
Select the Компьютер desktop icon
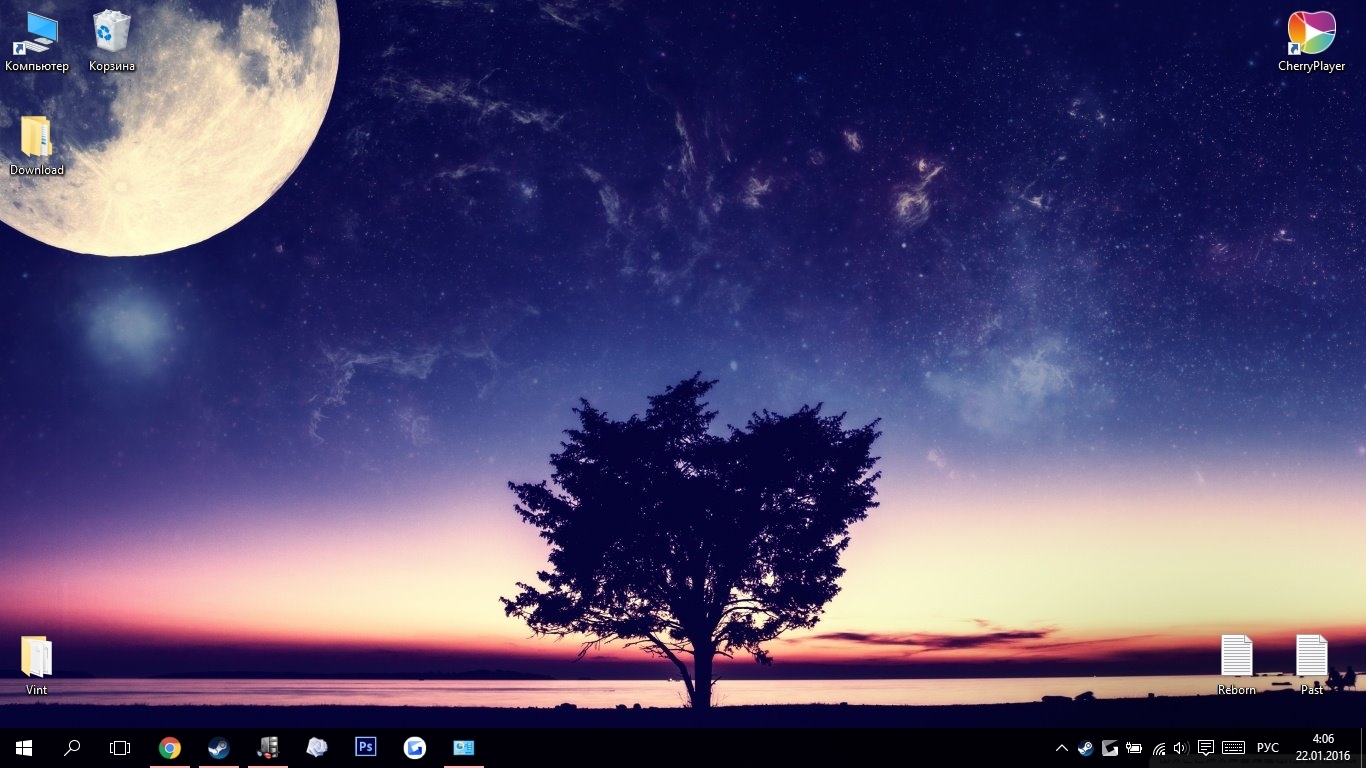37,41
